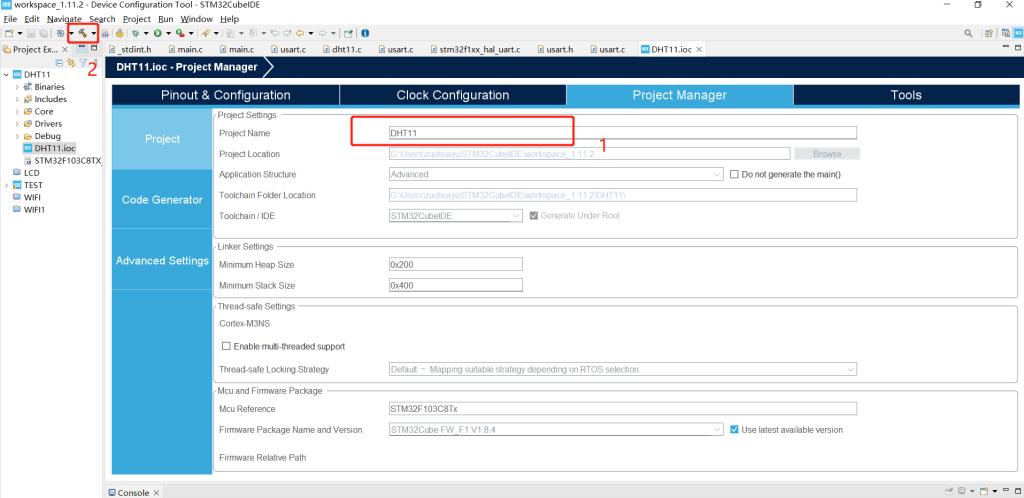This screenshot has width=1024, height=498.
Task: Click the Search magnifier icon at top right
Action: pyautogui.click(x=968, y=33)
